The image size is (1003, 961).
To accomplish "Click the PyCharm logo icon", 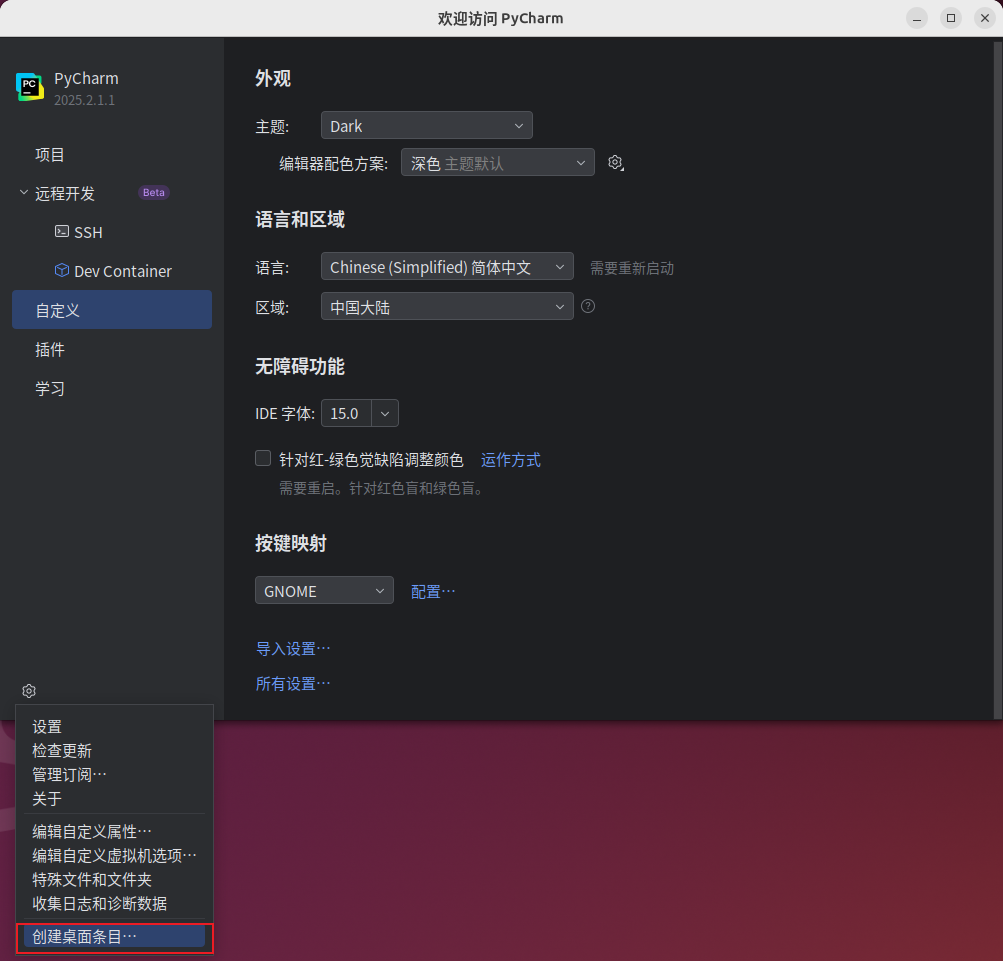I will point(30,87).
